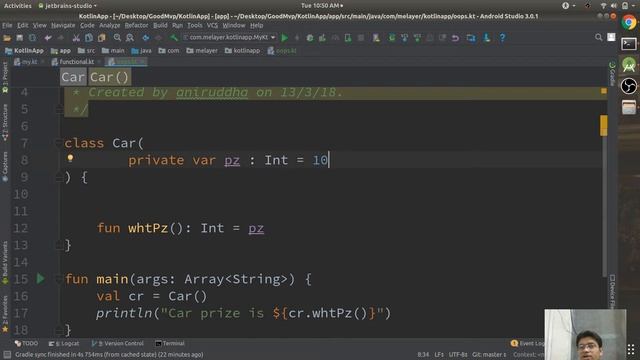This screenshot has width=640, height=360.
Task: Toggle the Structure tool window
Action: tap(5, 123)
